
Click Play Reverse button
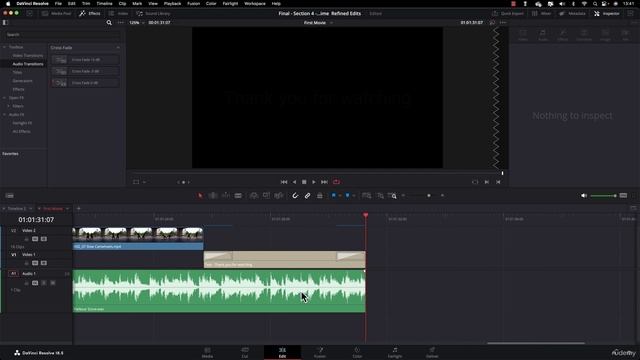(294, 182)
